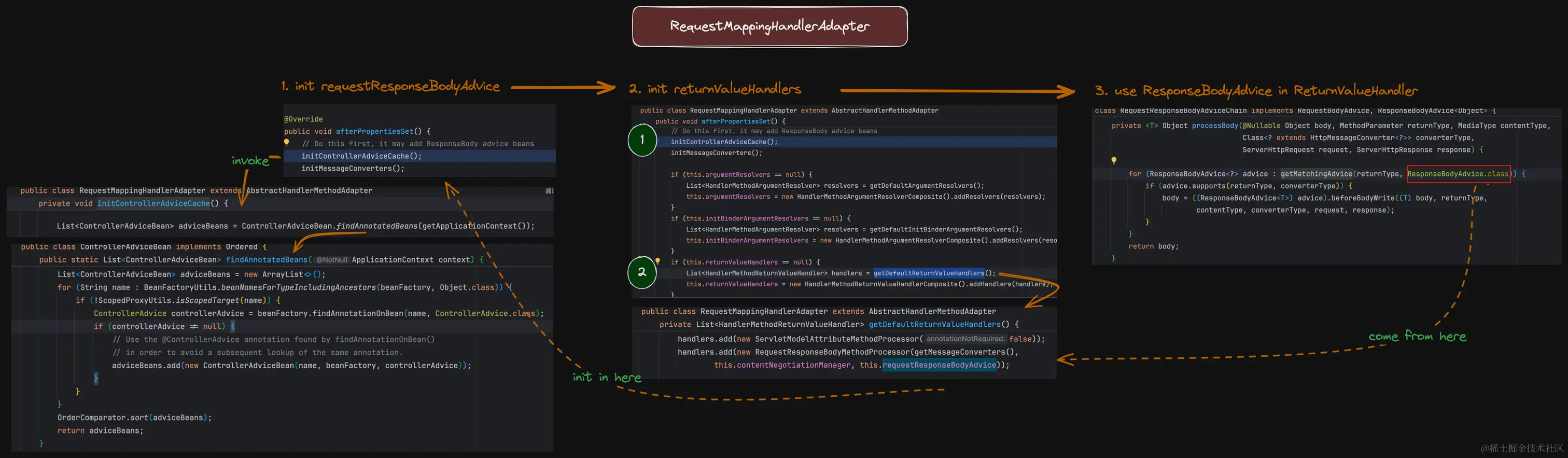Image resolution: width=1568 pixels, height=458 pixels.
Task: Click the 'return body;' statement
Action: (1154, 247)
